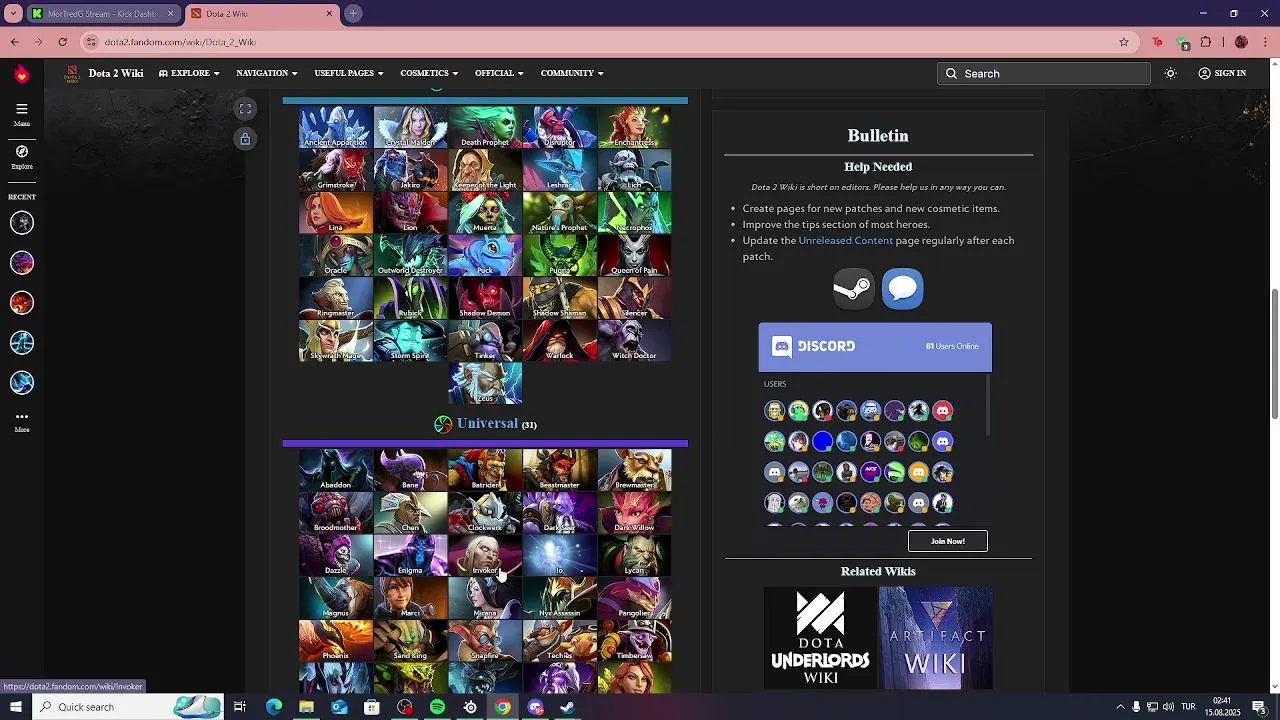Open Steam from the taskbar
Image resolution: width=1280 pixels, height=720 pixels.
pos(568,707)
